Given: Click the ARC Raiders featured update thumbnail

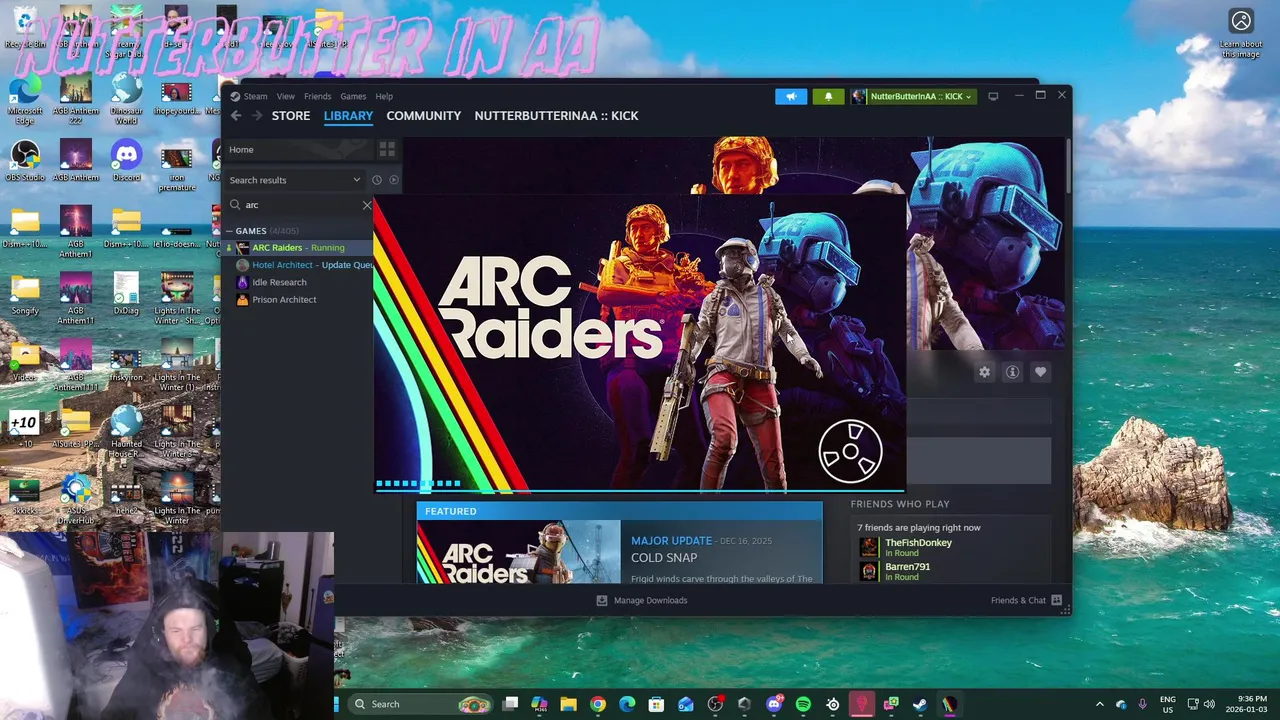Looking at the screenshot, I should 519,552.
